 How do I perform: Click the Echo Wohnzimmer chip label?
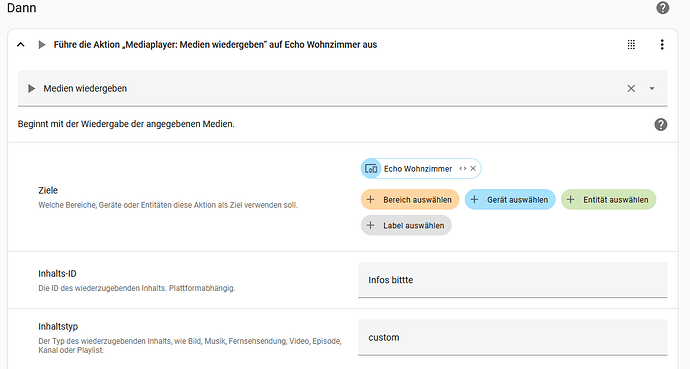click(418, 169)
